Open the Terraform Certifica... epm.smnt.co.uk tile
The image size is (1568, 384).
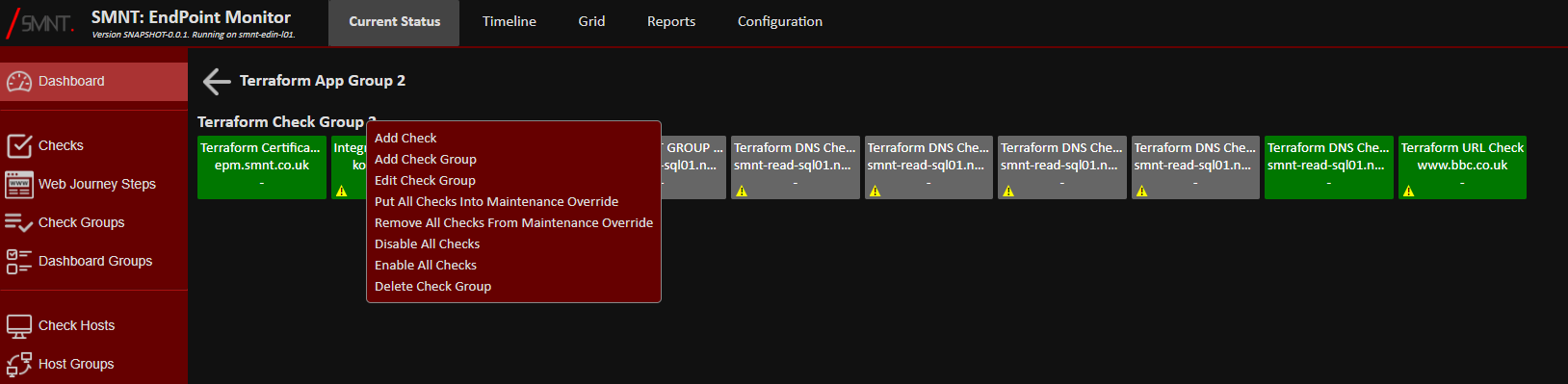coord(262,167)
